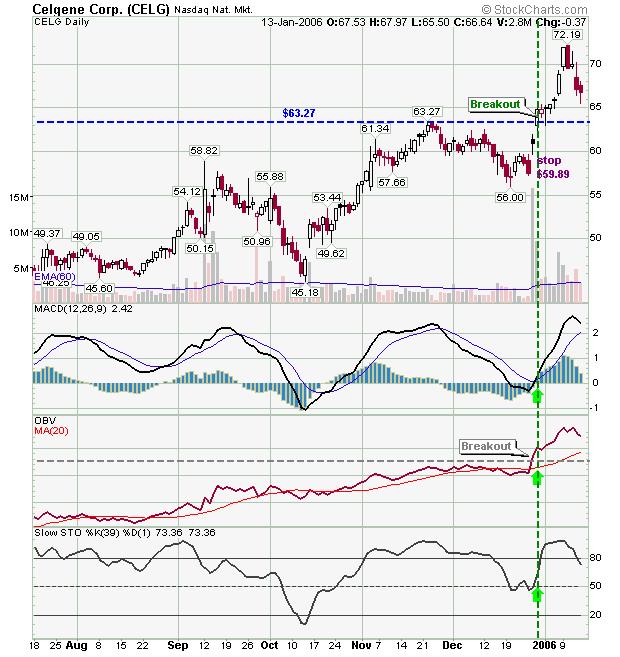Click the '$59.89' stop price text
The width and height of the screenshot is (620, 657).
coord(553,174)
